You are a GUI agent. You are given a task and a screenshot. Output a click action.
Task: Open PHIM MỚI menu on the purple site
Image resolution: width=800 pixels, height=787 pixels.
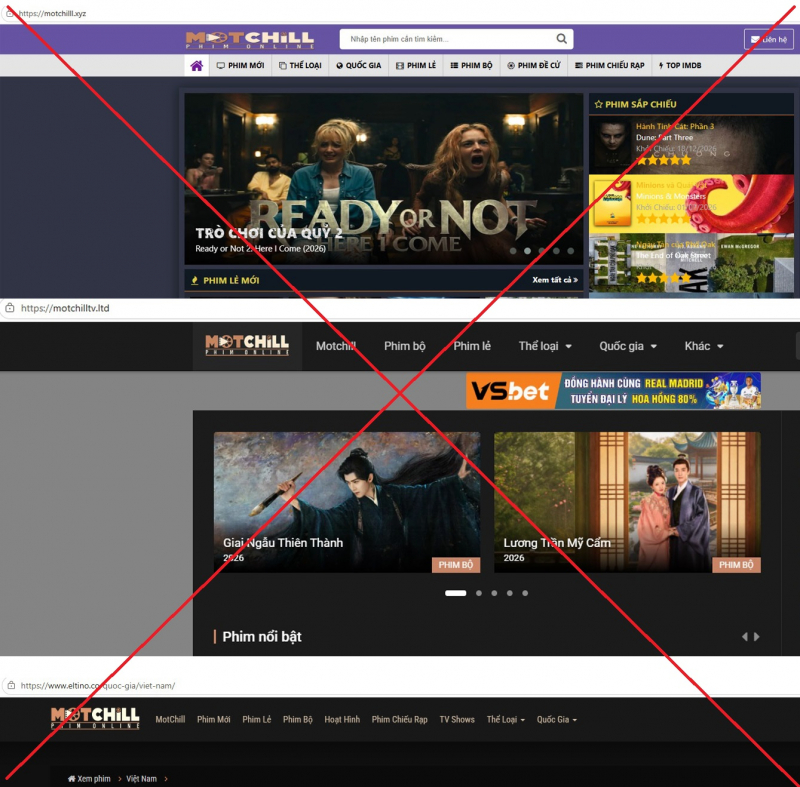click(240, 65)
